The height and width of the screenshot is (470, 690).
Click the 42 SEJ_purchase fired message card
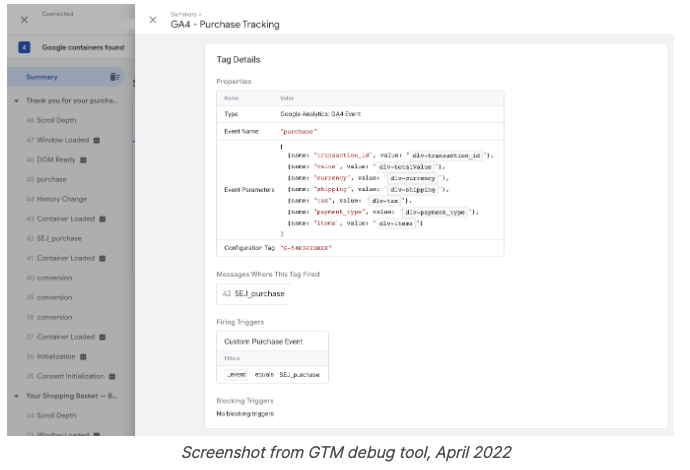click(253, 294)
